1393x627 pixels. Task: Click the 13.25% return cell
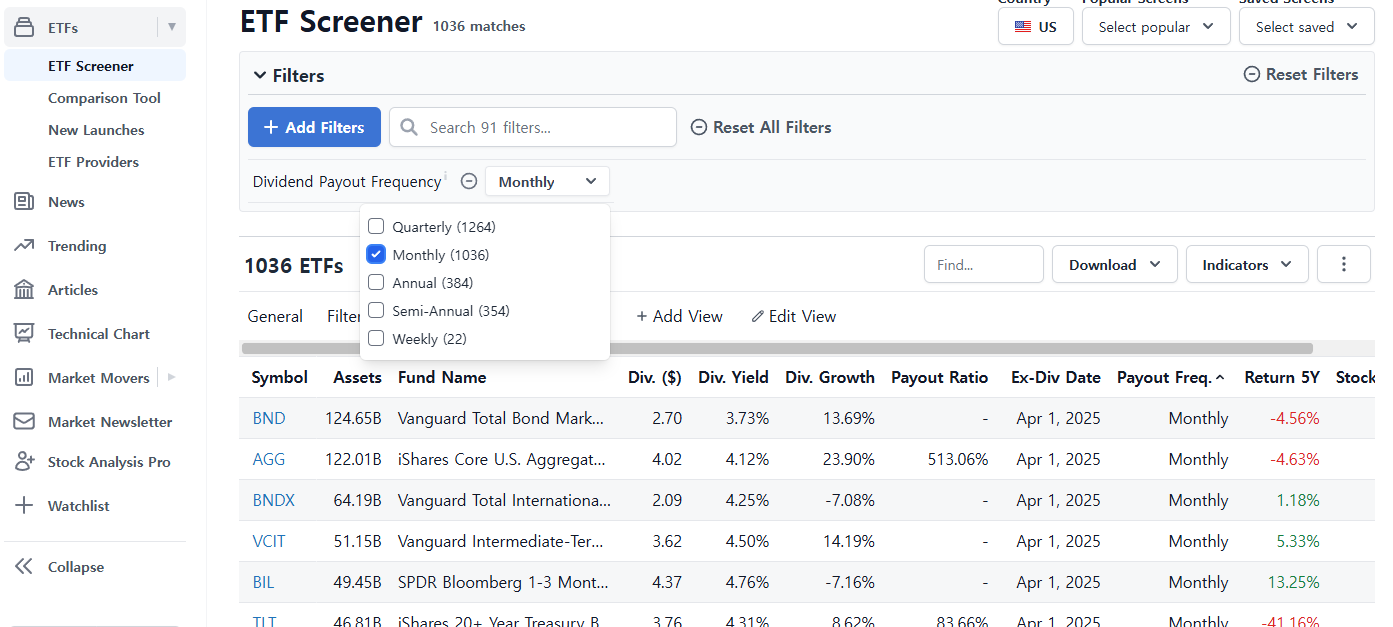point(1293,582)
